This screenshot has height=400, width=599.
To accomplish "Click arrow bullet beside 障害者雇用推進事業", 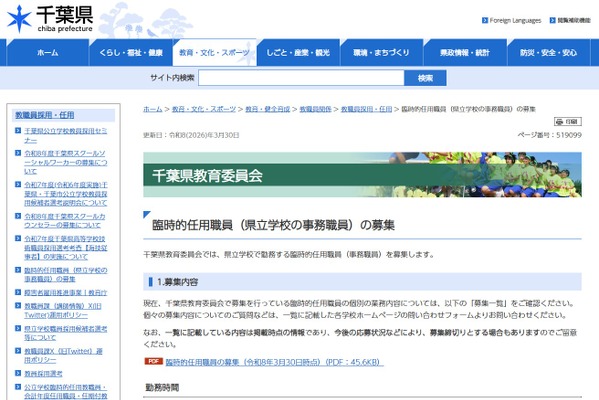I will (18, 292).
